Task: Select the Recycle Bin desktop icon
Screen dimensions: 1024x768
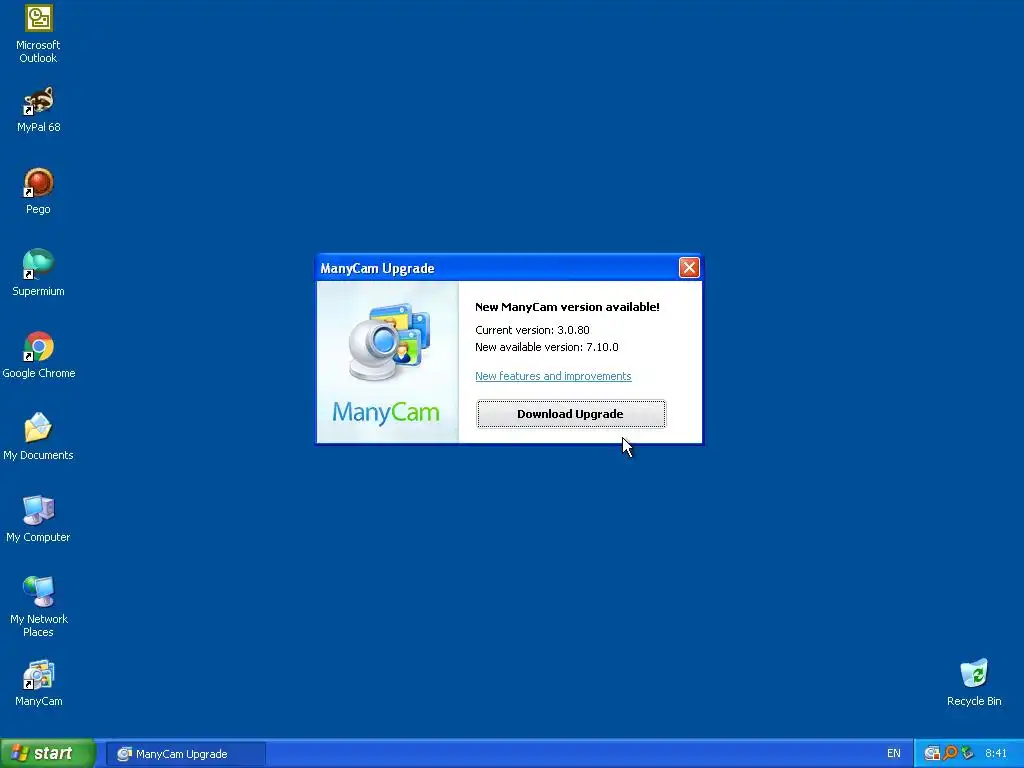Action: pyautogui.click(x=974, y=684)
